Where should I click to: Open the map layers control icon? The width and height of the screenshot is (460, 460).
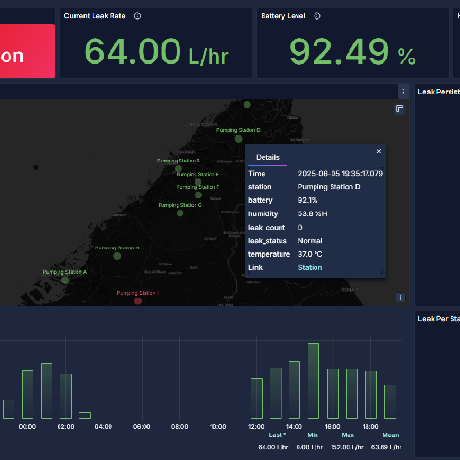399,109
